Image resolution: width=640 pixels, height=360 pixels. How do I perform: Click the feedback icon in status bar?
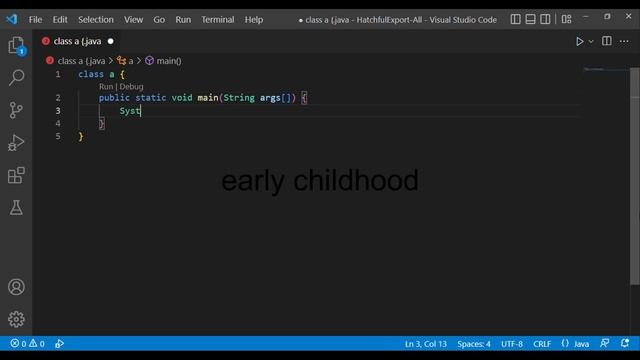[x=604, y=344]
